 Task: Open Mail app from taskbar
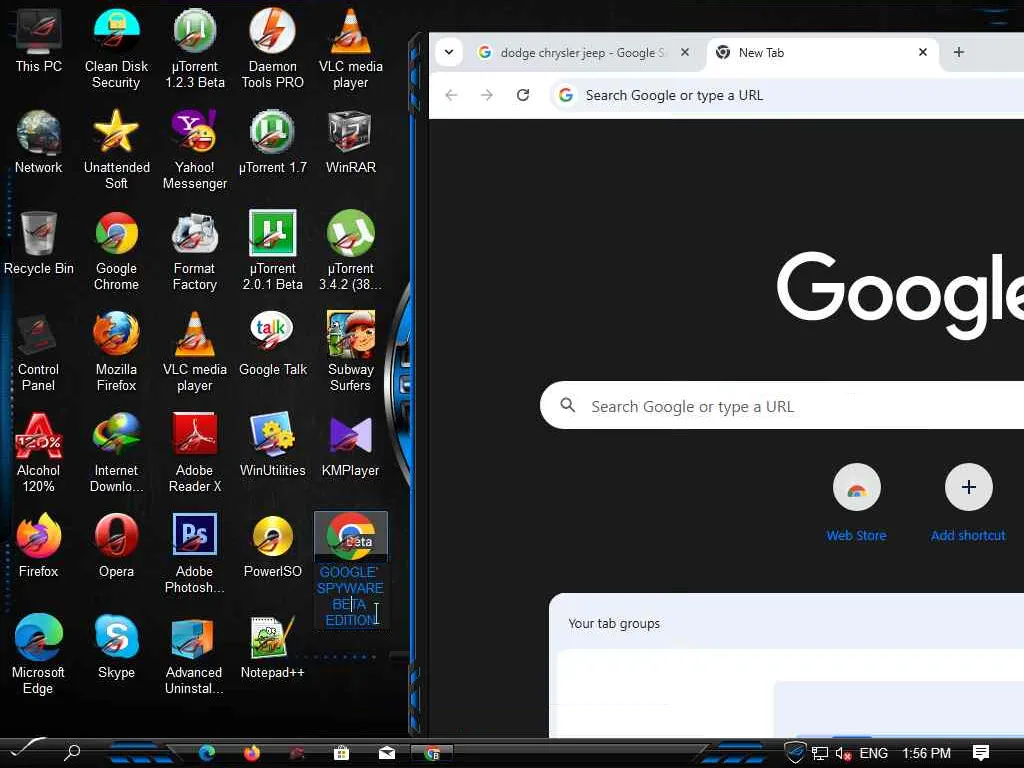tap(387, 753)
